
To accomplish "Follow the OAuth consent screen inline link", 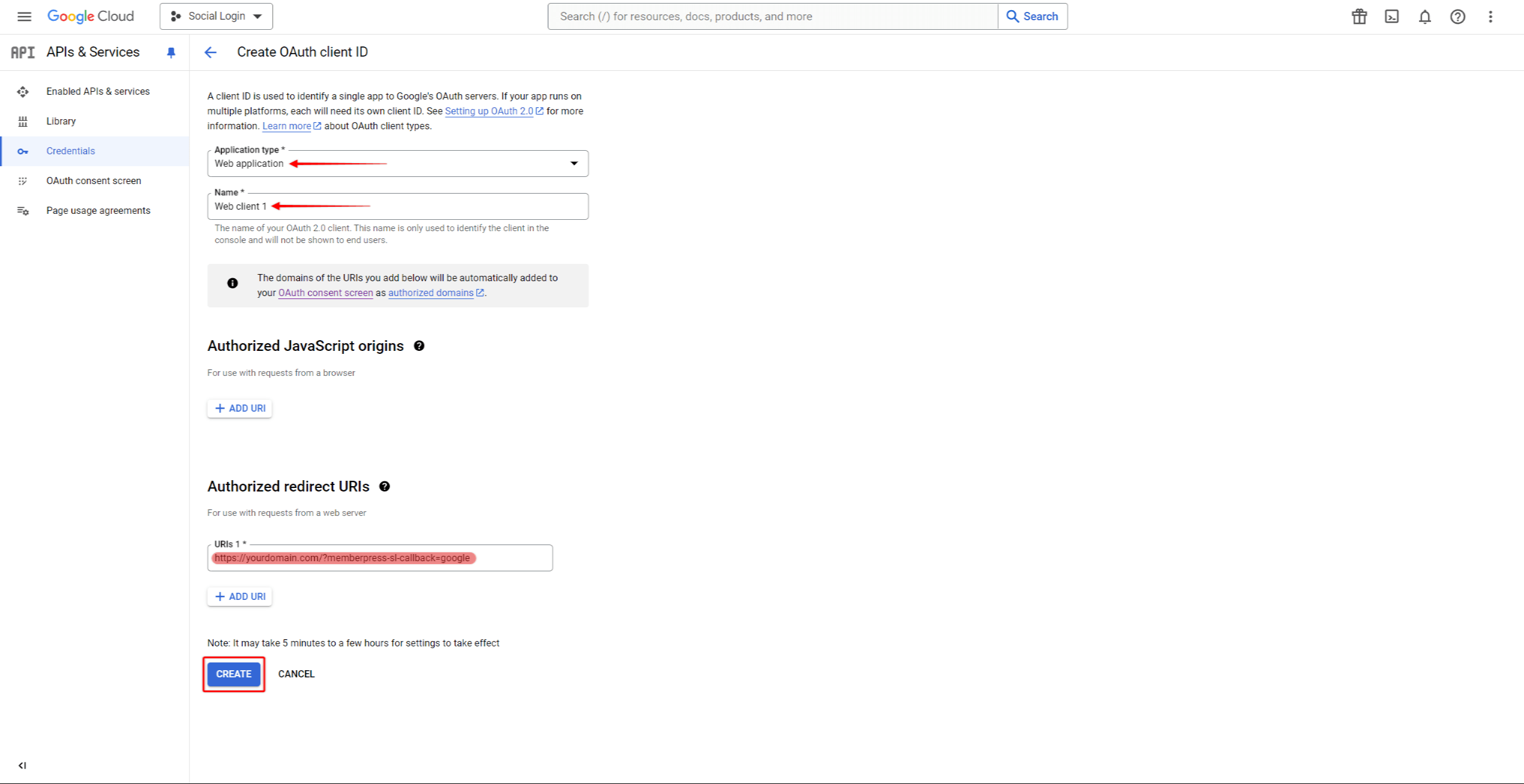I will coord(325,293).
